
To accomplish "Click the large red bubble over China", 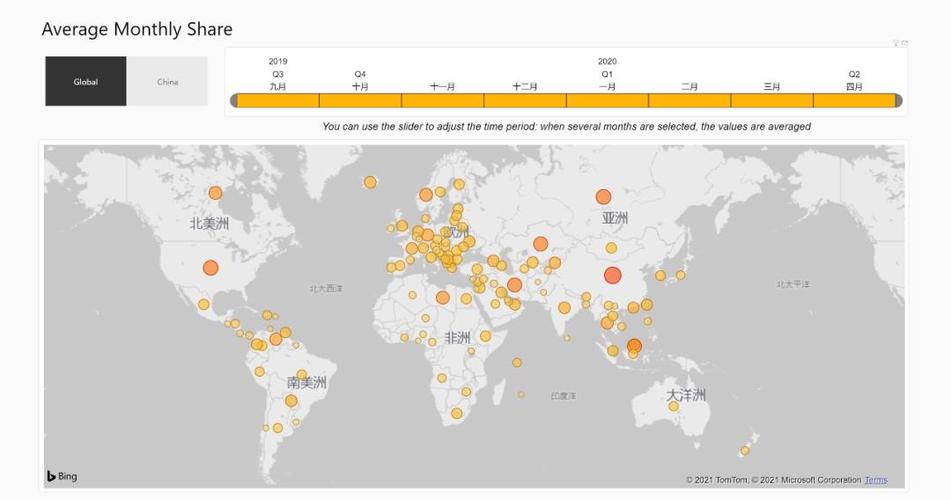I will tap(613, 275).
